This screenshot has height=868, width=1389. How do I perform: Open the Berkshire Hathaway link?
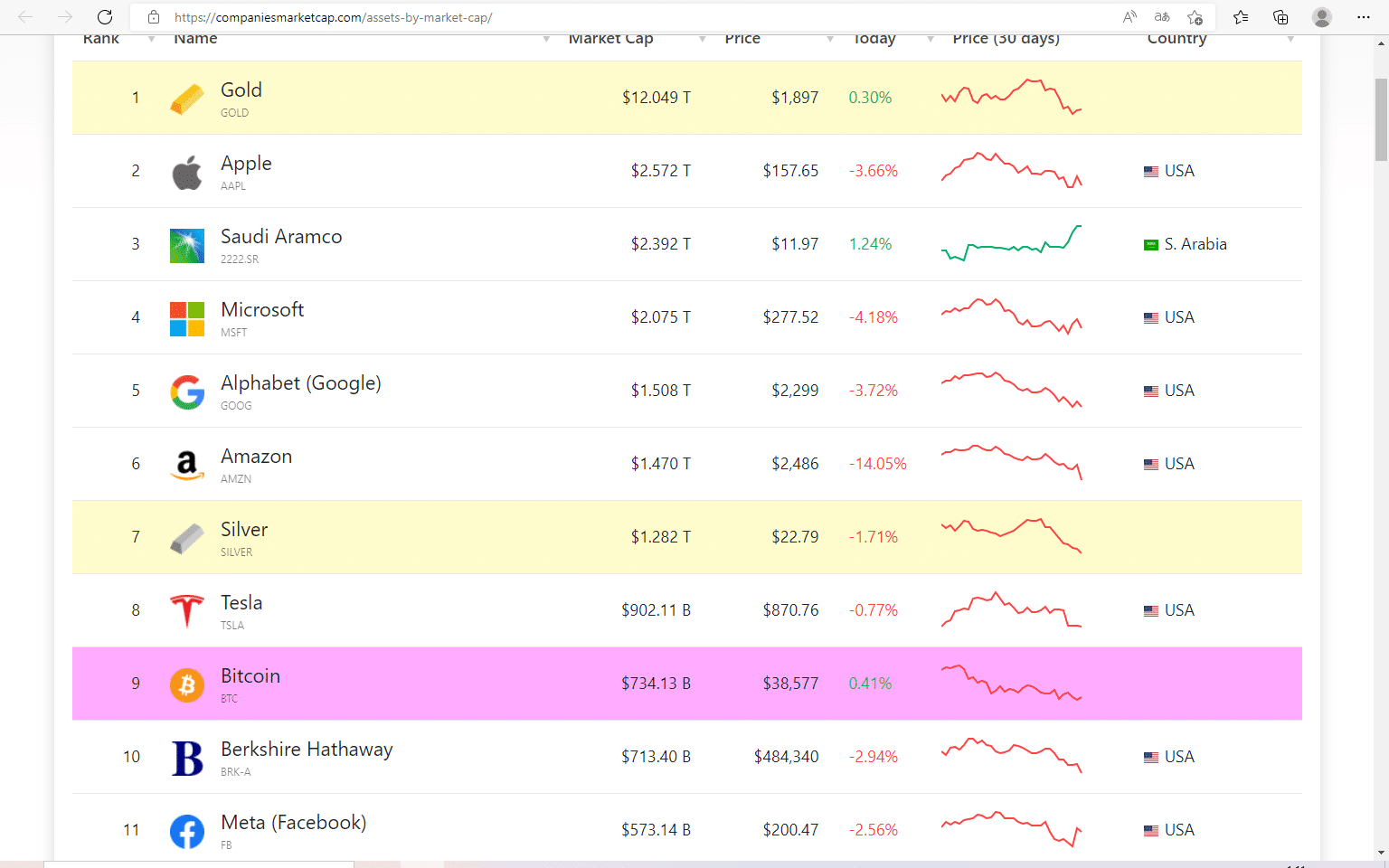coord(307,750)
